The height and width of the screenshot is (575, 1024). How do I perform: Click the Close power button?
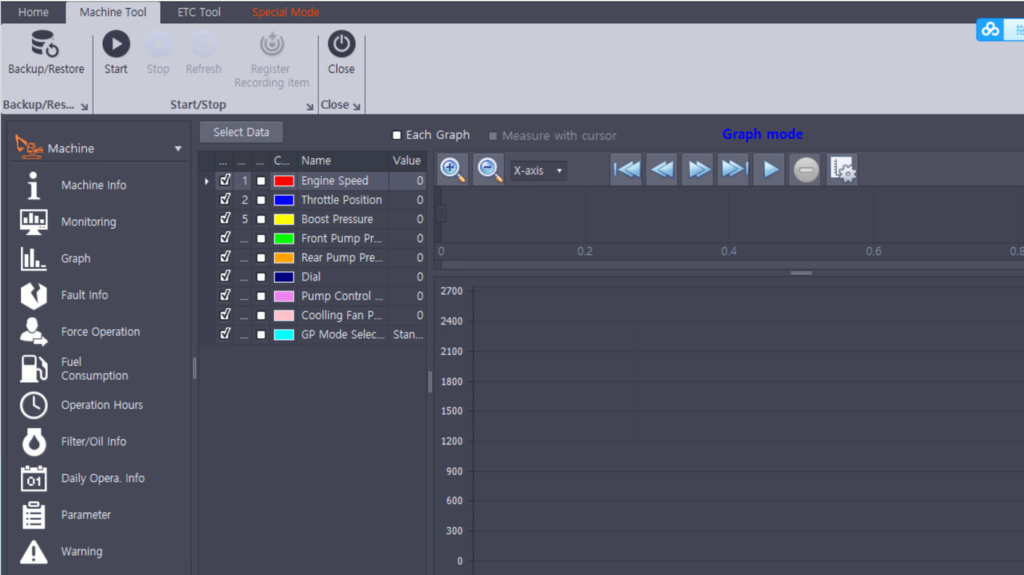point(341,45)
